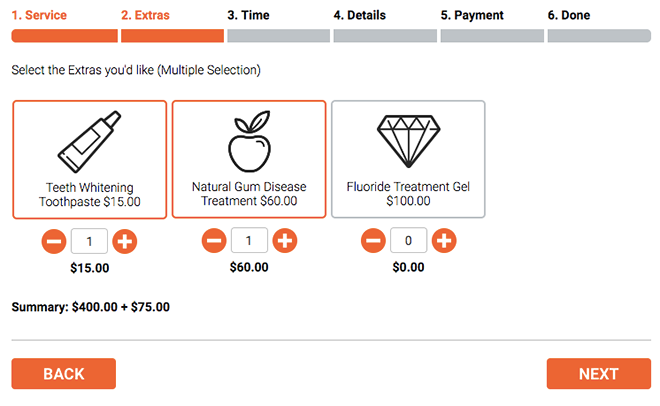This screenshot has height=406, width=660.
Task: Click the diamond icon for Fluoride Gel
Action: point(408,141)
